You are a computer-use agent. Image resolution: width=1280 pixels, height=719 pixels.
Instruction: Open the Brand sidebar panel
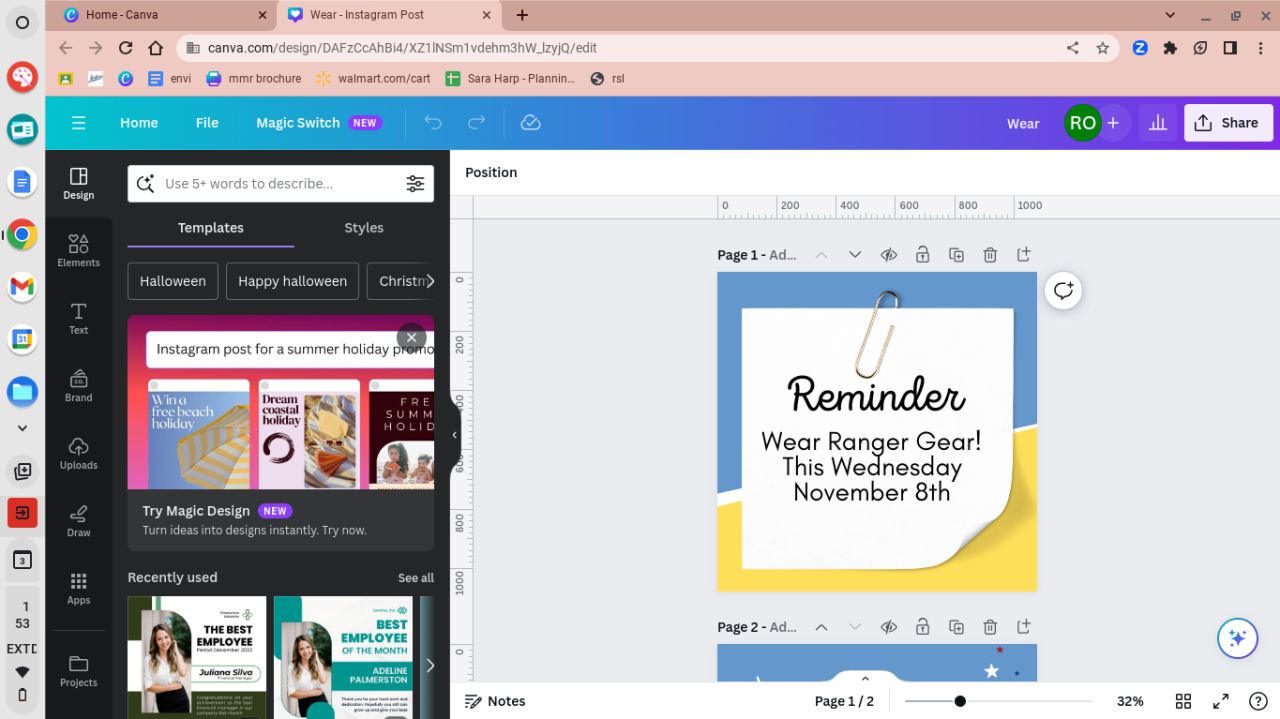pos(79,386)
